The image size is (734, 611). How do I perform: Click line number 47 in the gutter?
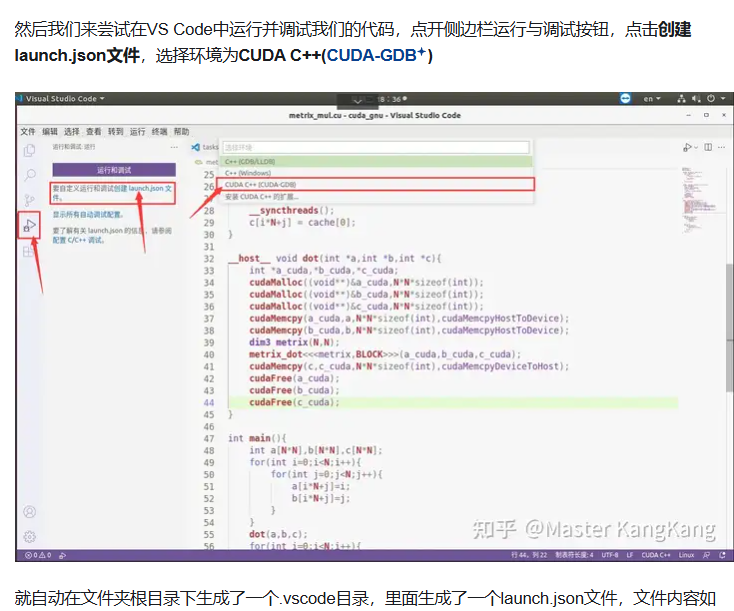tap(209, 439)
